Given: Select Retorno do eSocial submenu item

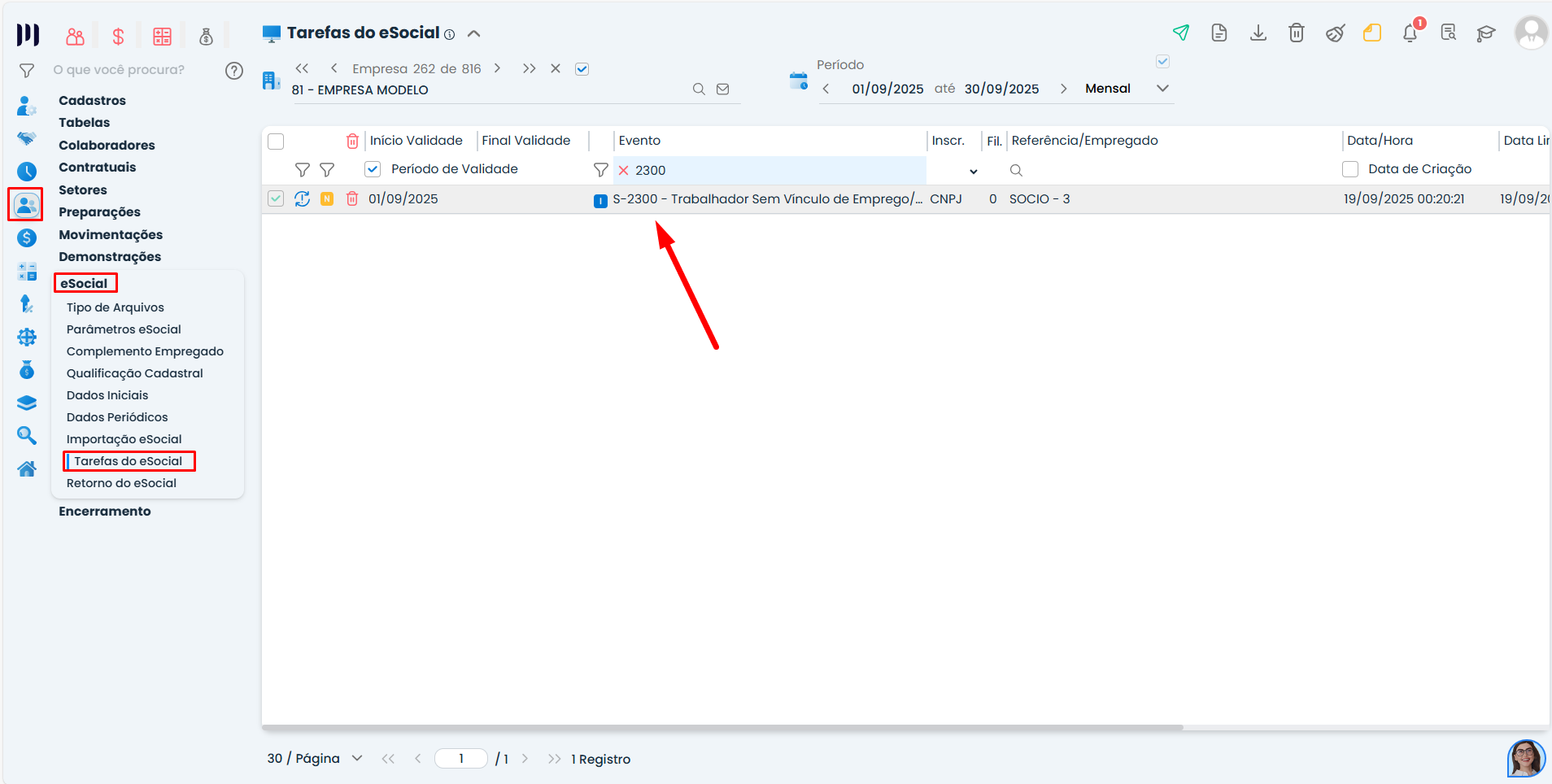Looking at the screenshot, I should (x=121, y=483).
